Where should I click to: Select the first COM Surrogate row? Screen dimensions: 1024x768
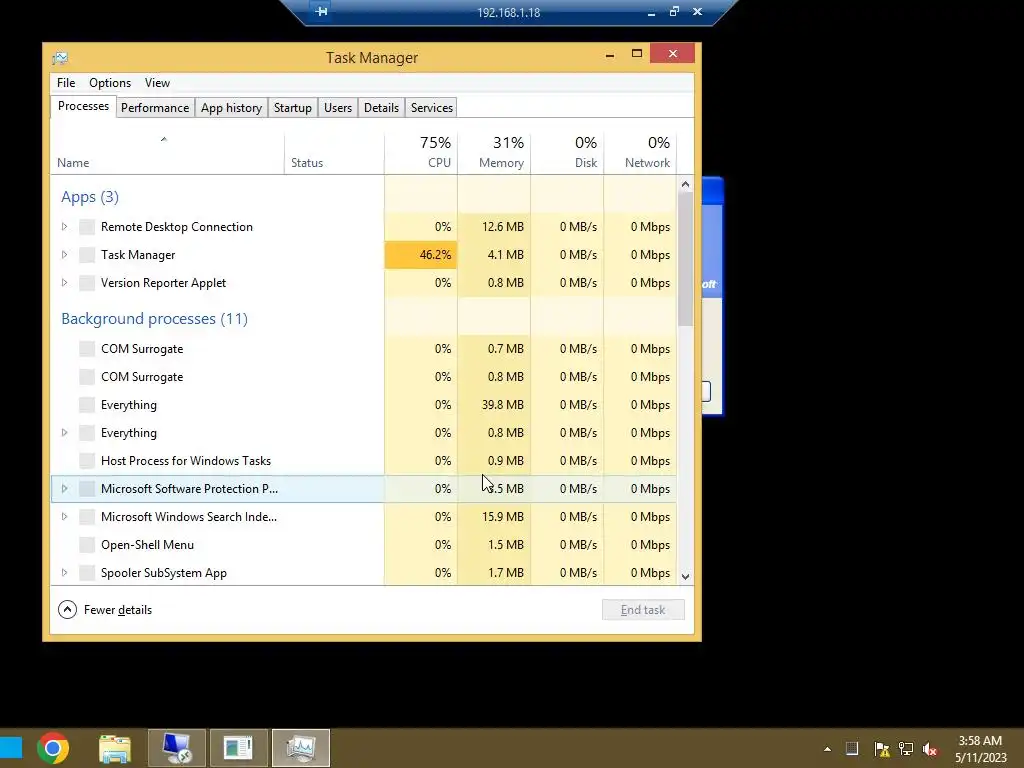(x=364, y=349)
